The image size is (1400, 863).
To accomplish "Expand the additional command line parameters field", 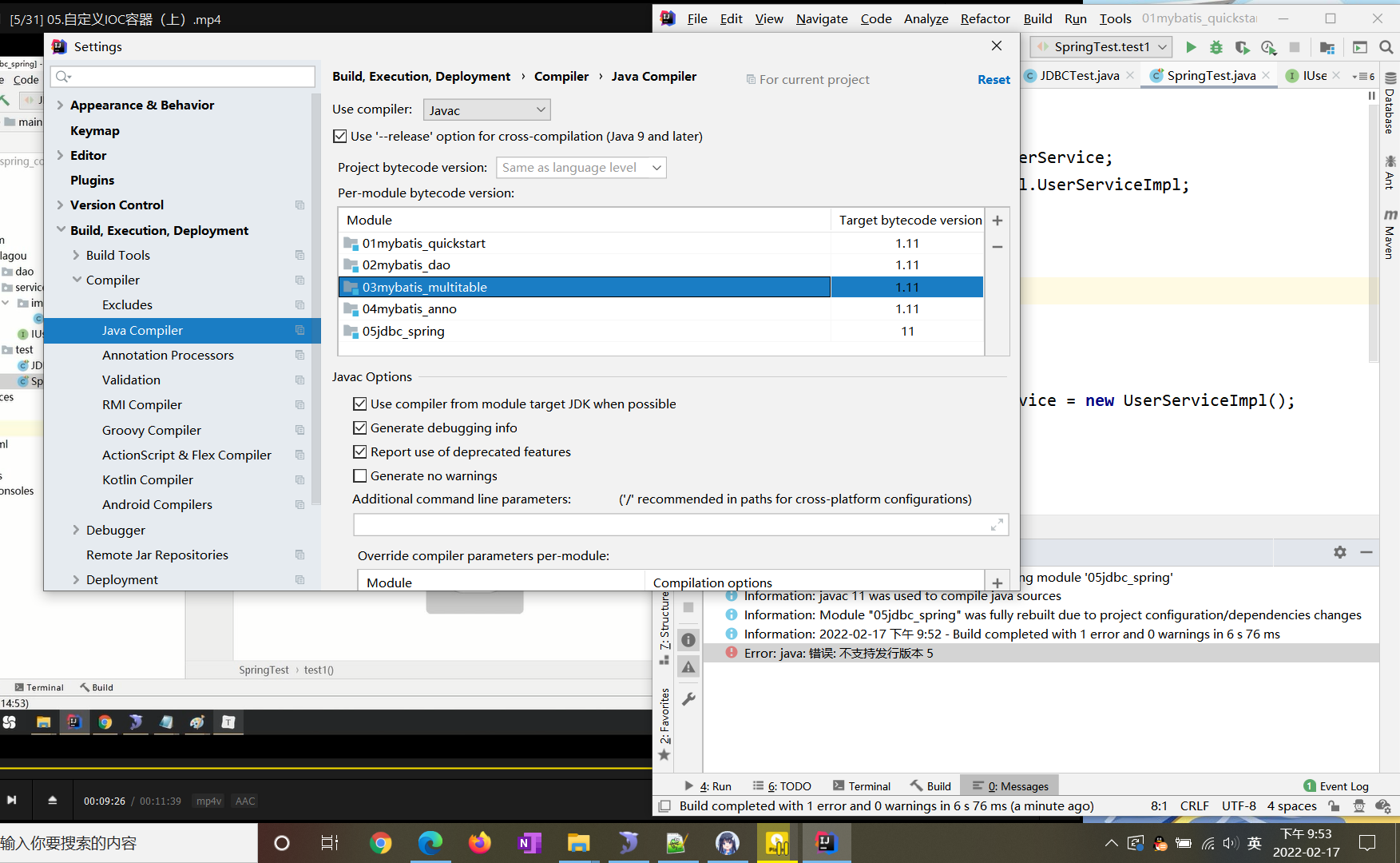I will coord(997,524).
